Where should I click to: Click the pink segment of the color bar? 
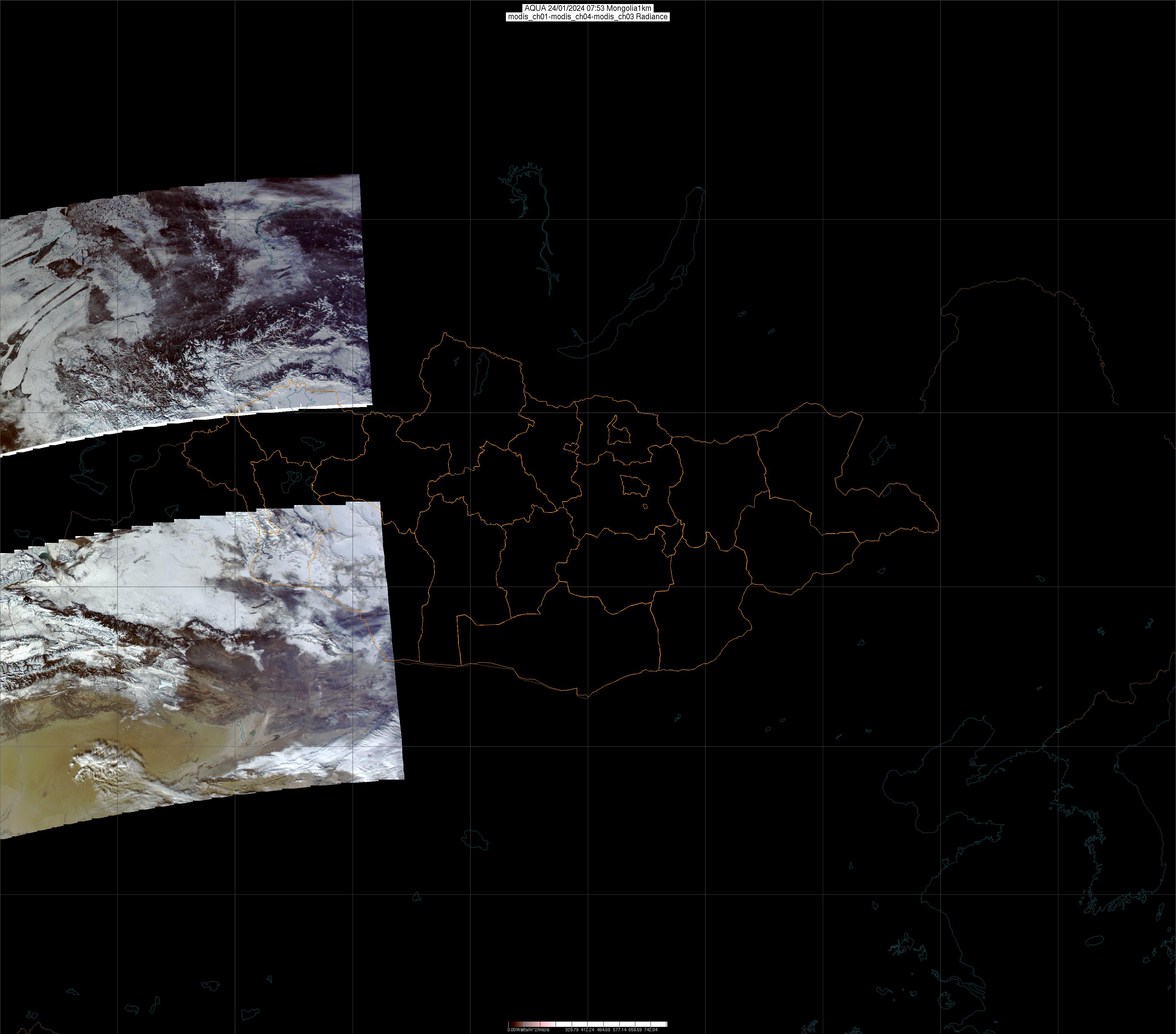(547, 1024)
